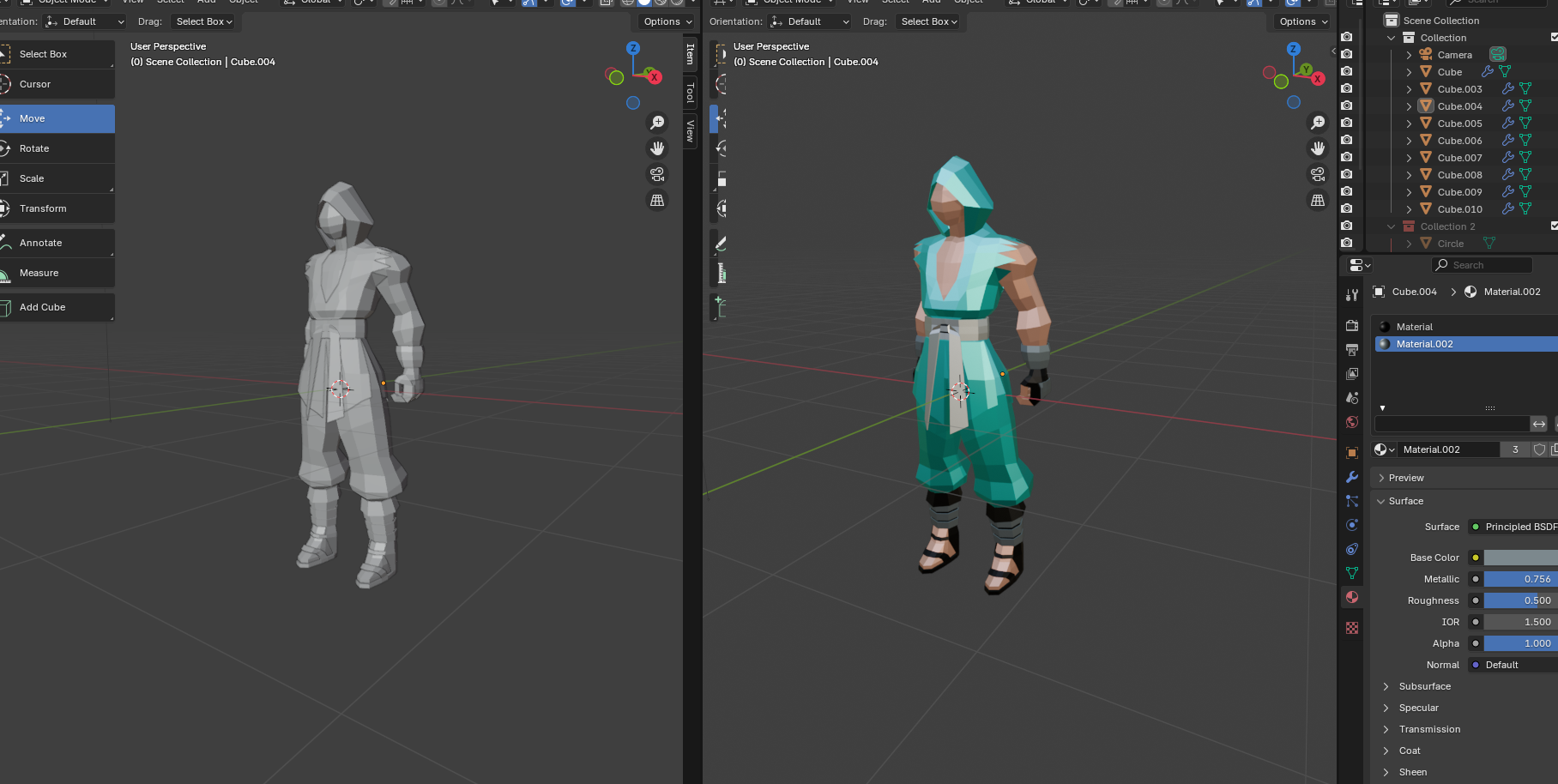Image resolution: width=1558 pixels, height=784 pixels.
Task: Click the hand pan icon in left viewport
Action: [x=657, y=148]
